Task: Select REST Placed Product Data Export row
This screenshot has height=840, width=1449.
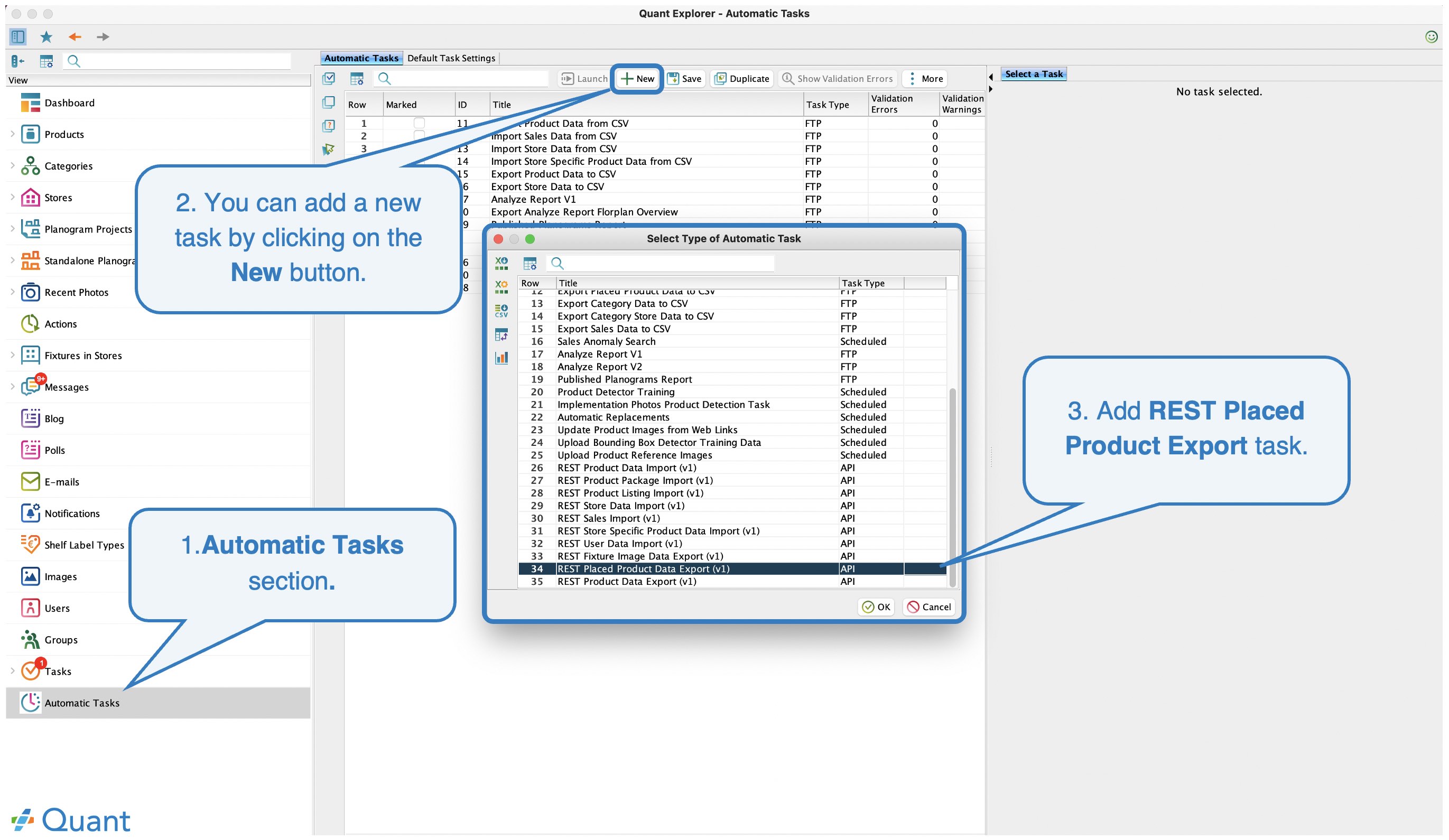Action: [732, 569]
